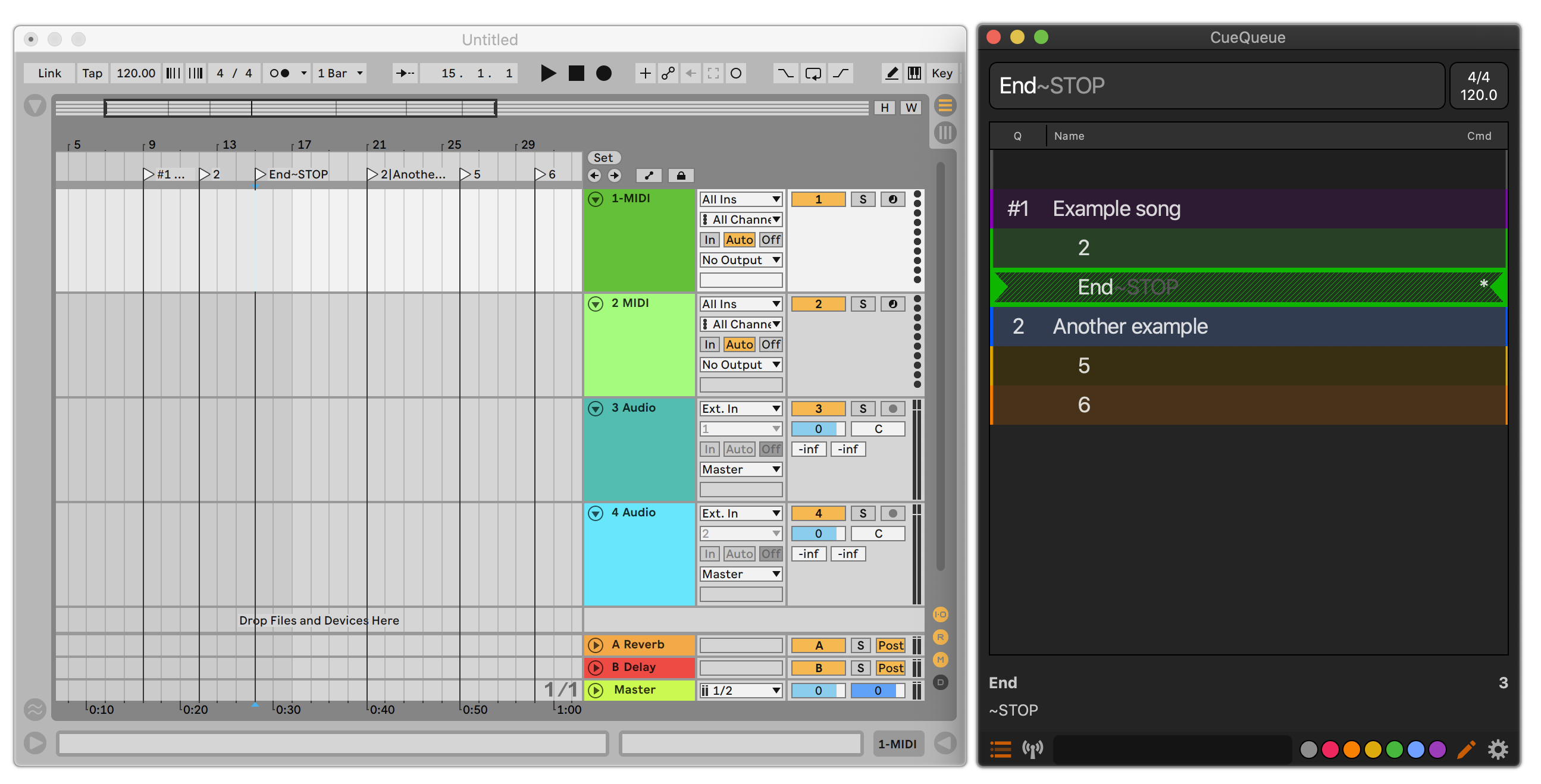Viewport: 1541px width, 784px height.
Task: Toggle Draw Mode pencil icon
Action: point(891,73)
